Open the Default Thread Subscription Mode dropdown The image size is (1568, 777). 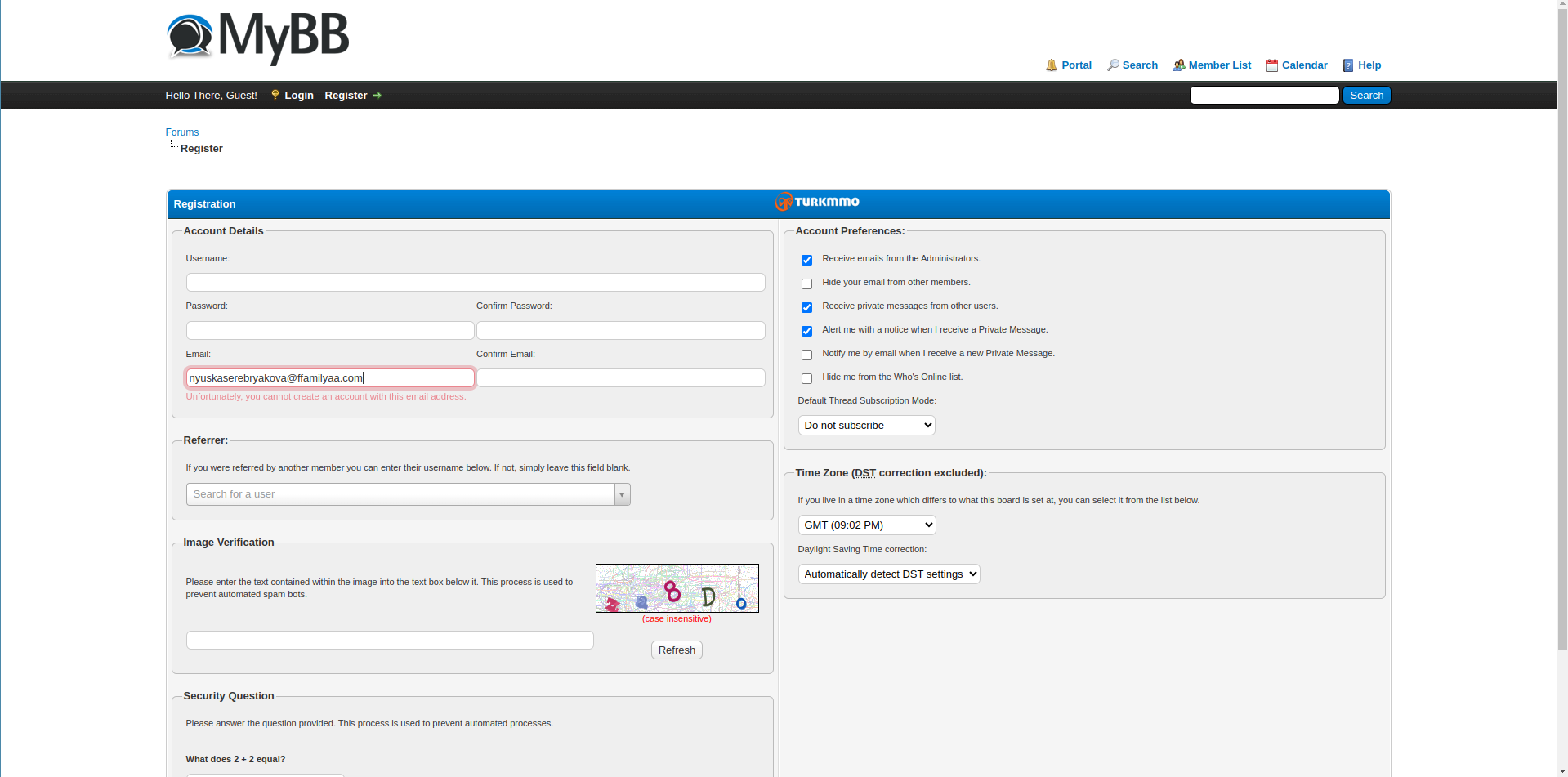[866, 426]
